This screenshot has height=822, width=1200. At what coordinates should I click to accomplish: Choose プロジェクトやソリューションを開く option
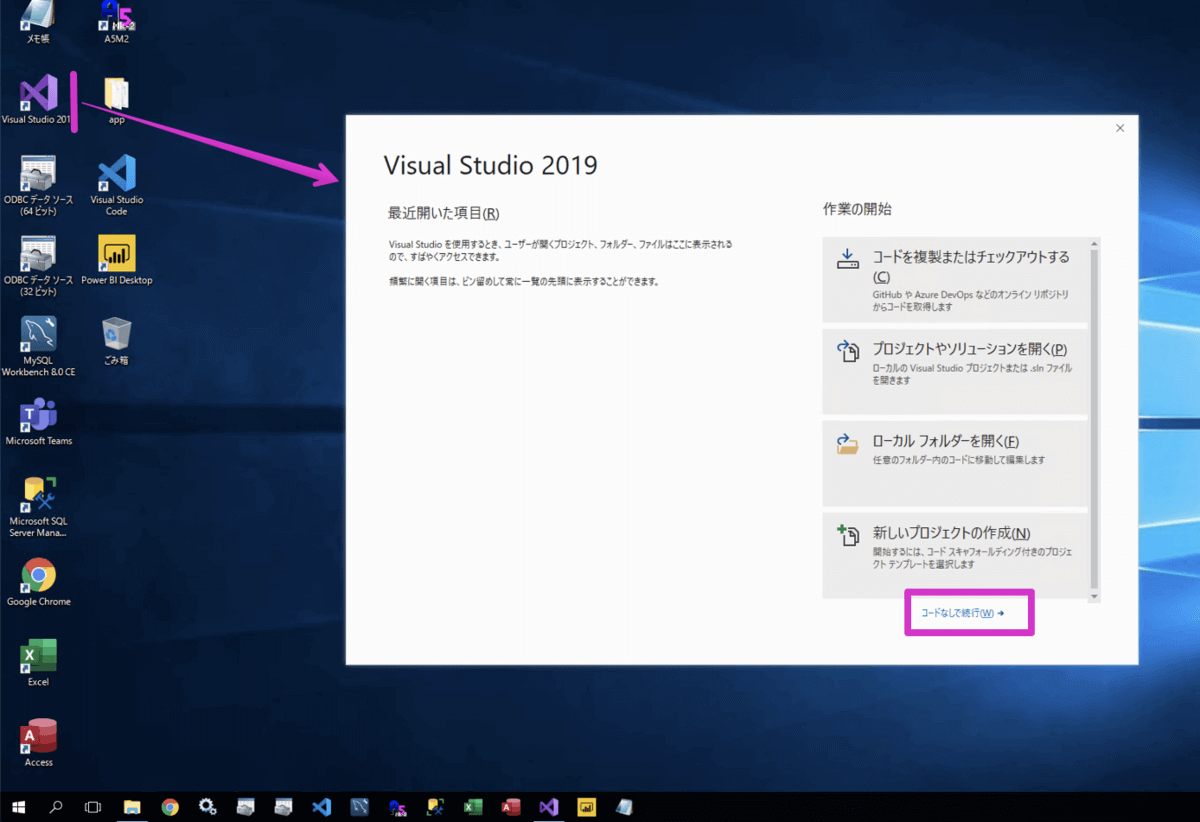coord(955,372)
